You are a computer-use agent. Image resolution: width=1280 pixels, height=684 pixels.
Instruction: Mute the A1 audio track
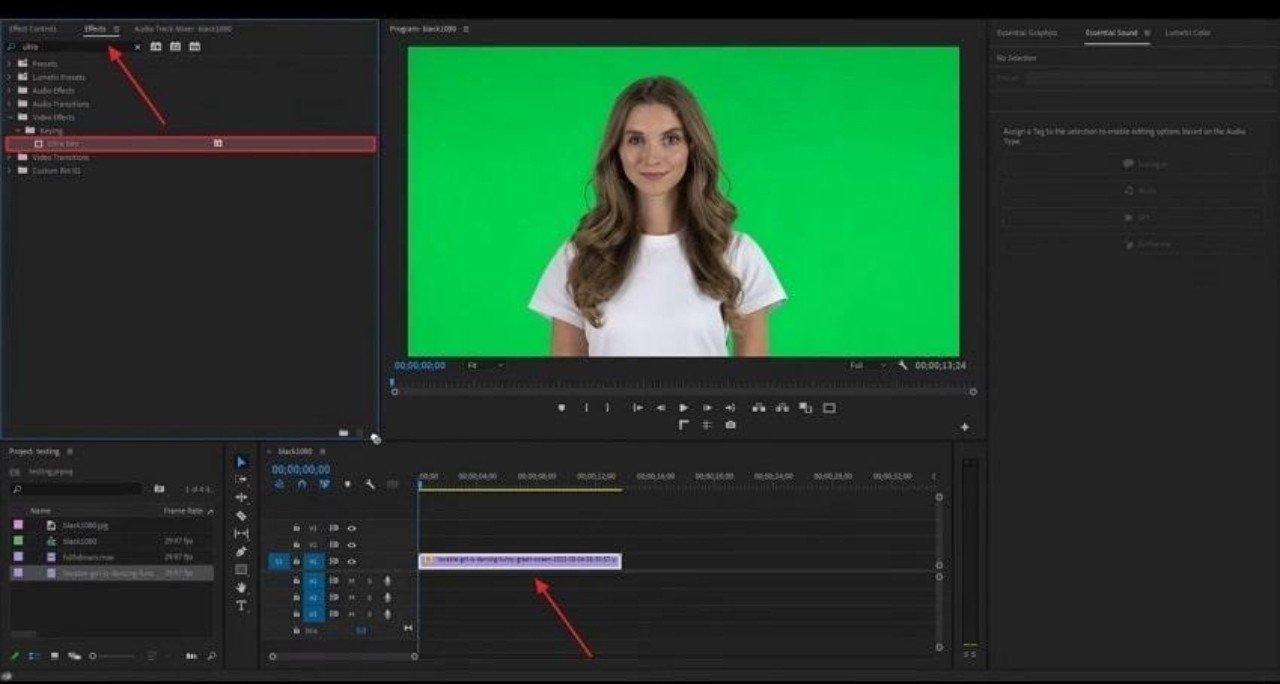pyautogui.click(x=351, y=581)
